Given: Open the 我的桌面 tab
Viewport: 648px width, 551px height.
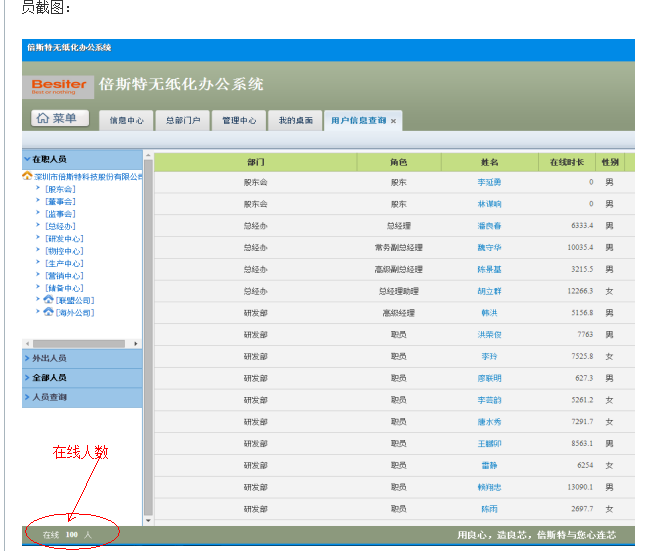Looking at the screenshot, I should coord(295,121).
